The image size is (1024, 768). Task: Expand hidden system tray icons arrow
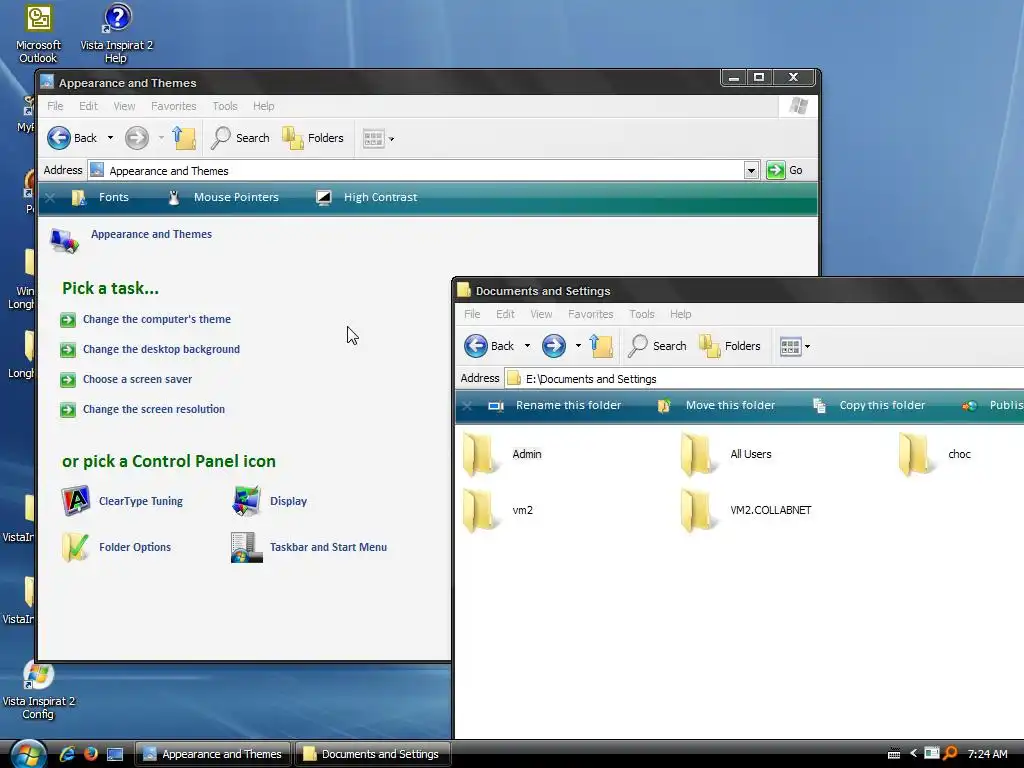[x=913, y=754]
